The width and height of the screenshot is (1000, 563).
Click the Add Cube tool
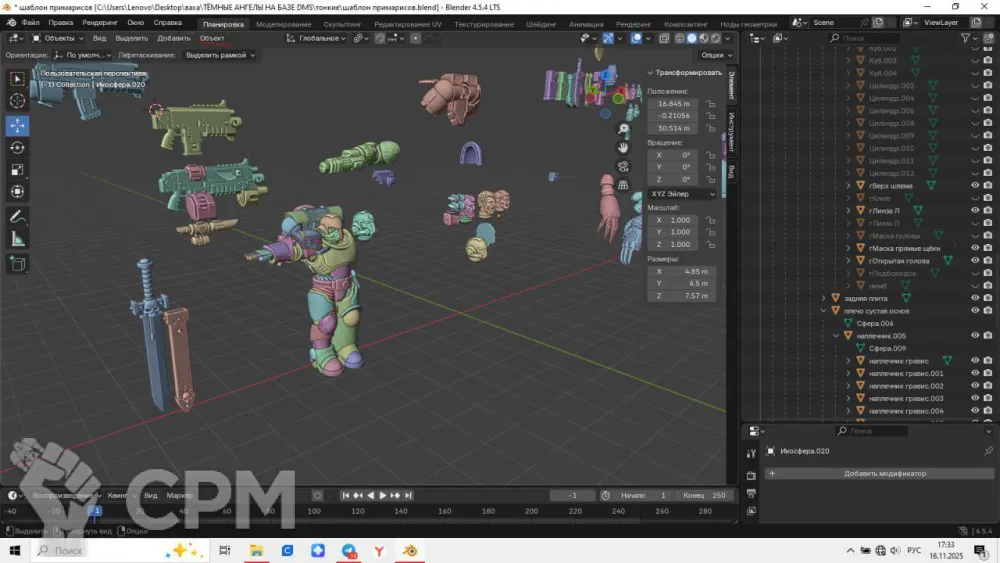[x=18, y=264]
